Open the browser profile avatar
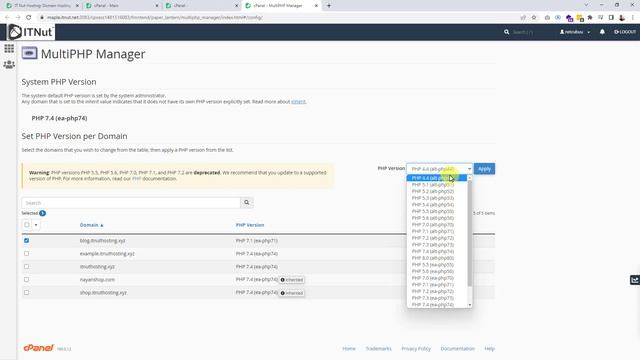Viewport: 640px width, 360px height. [622, 18]
